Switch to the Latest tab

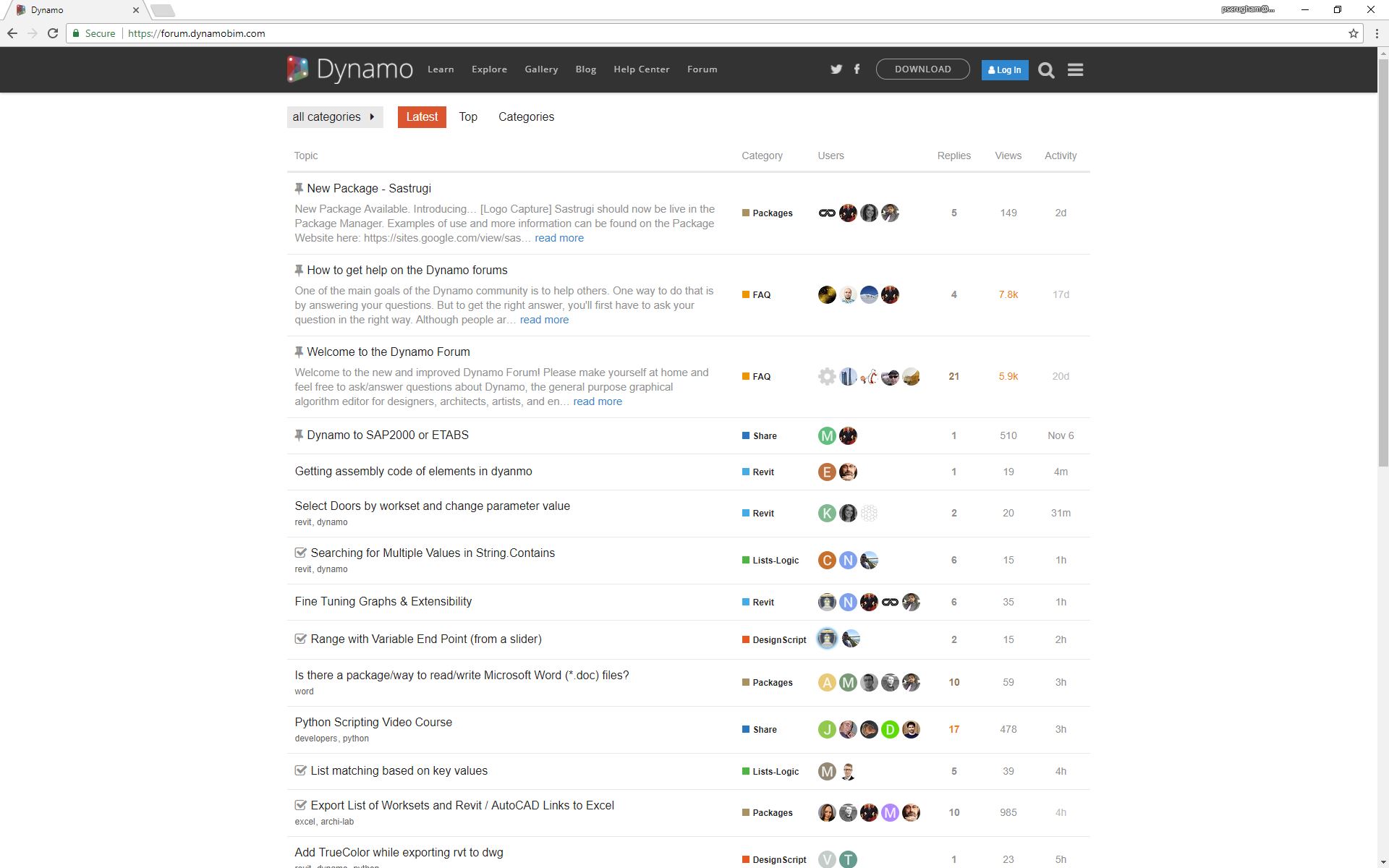[422, 116]
